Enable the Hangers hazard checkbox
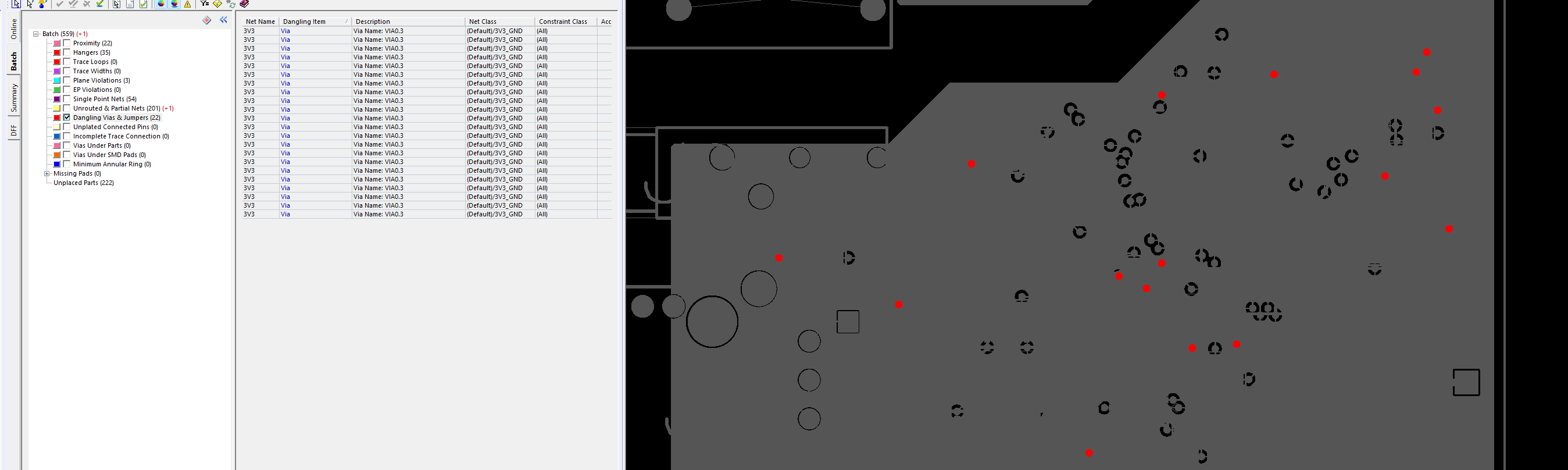Viewport: 1568px width, 470px height. (x=67, y=52)
